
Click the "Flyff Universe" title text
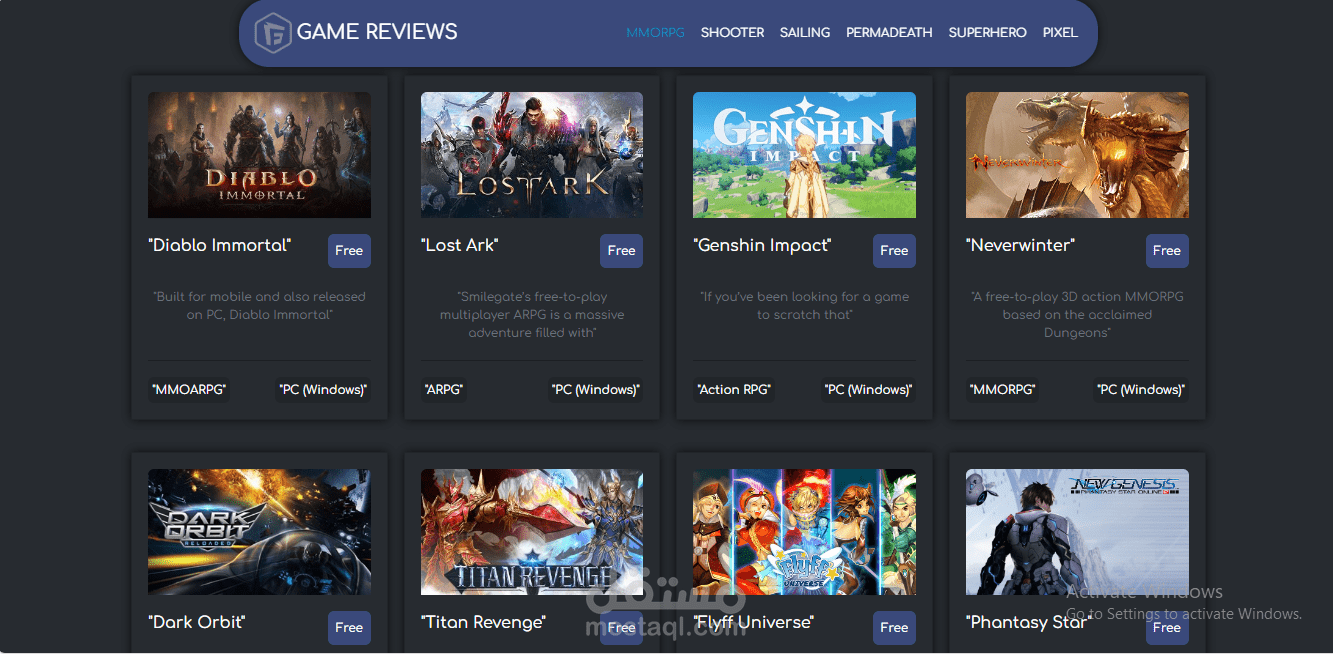[754, 622]
